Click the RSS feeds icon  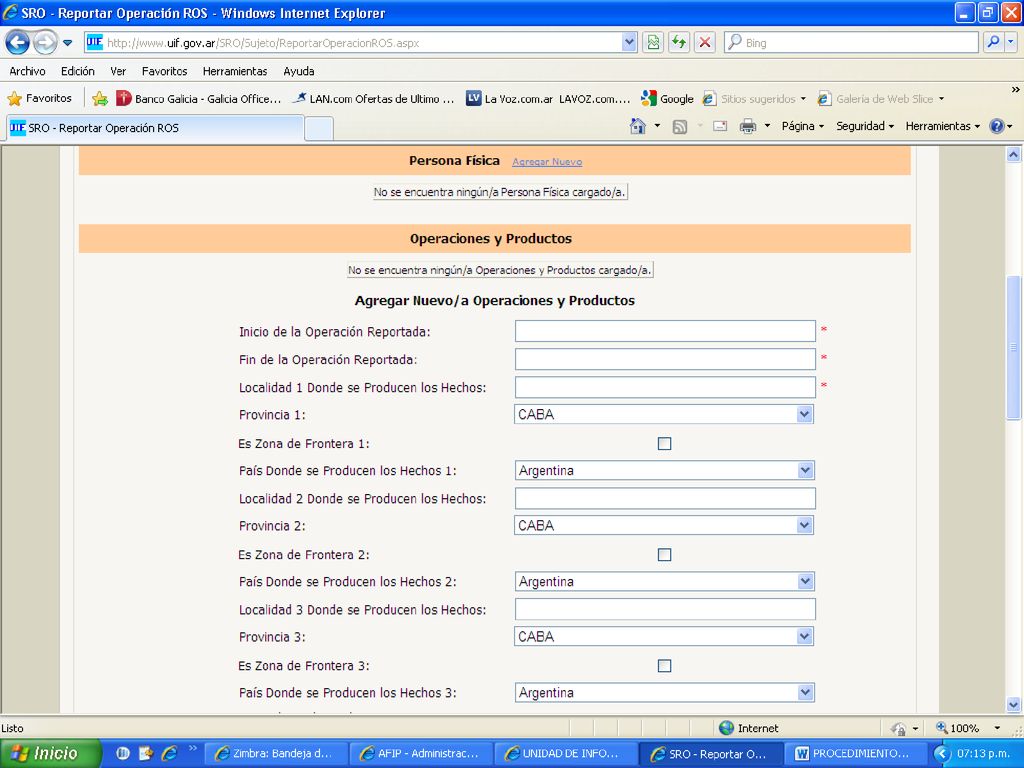[x=680, y=127]
